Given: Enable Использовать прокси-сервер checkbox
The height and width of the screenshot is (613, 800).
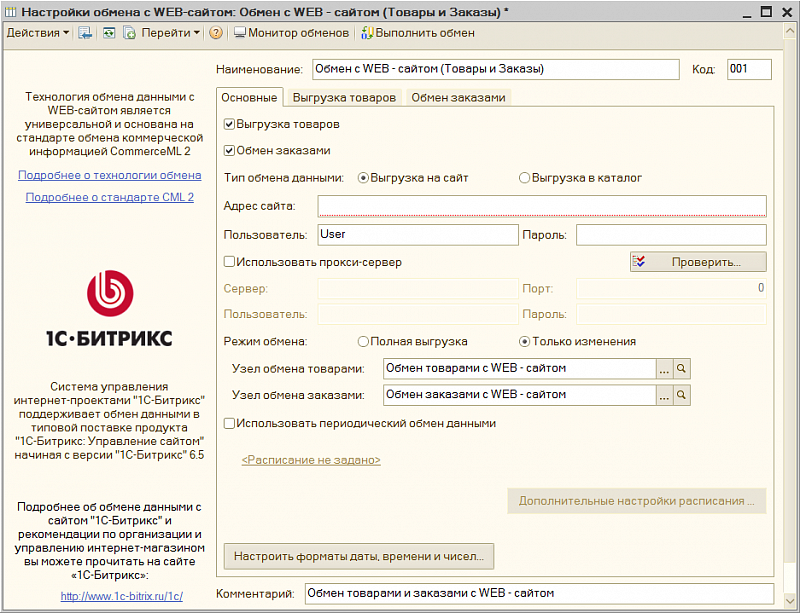Looking at the screenshot, I should coord(229,262).
